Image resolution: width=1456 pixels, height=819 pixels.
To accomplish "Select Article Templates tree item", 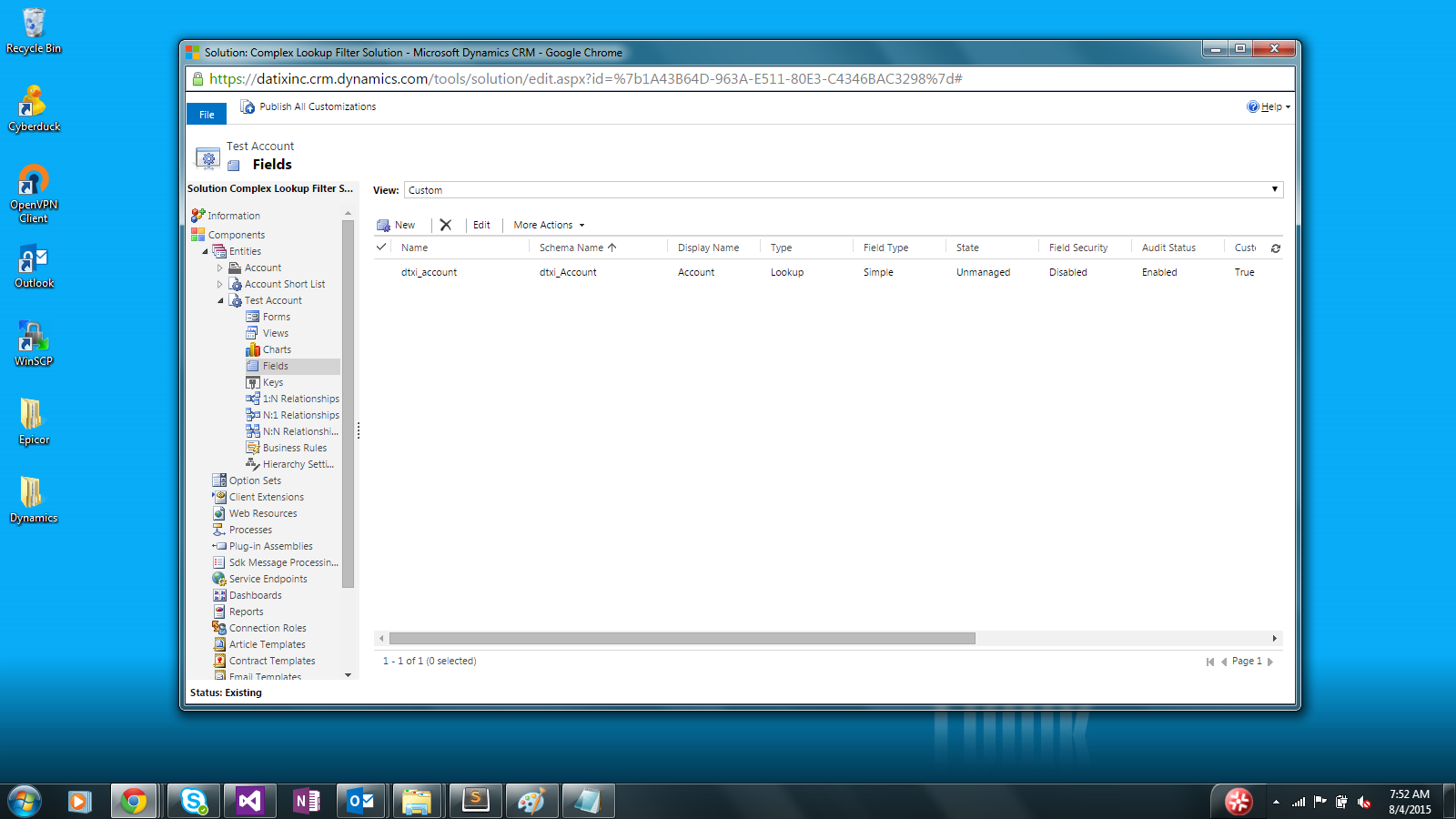I will 268,644.
